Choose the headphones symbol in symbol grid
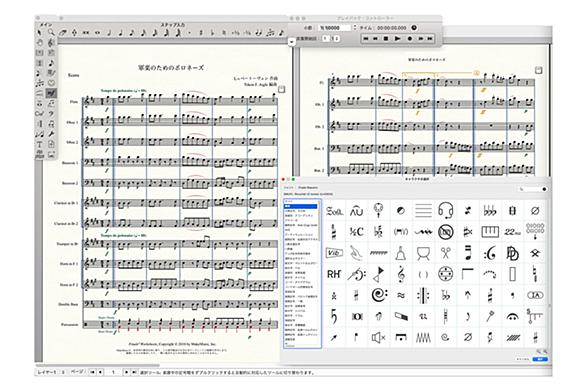Image resolution: width=586 pixels, height=389 pixels. (445, 210)
